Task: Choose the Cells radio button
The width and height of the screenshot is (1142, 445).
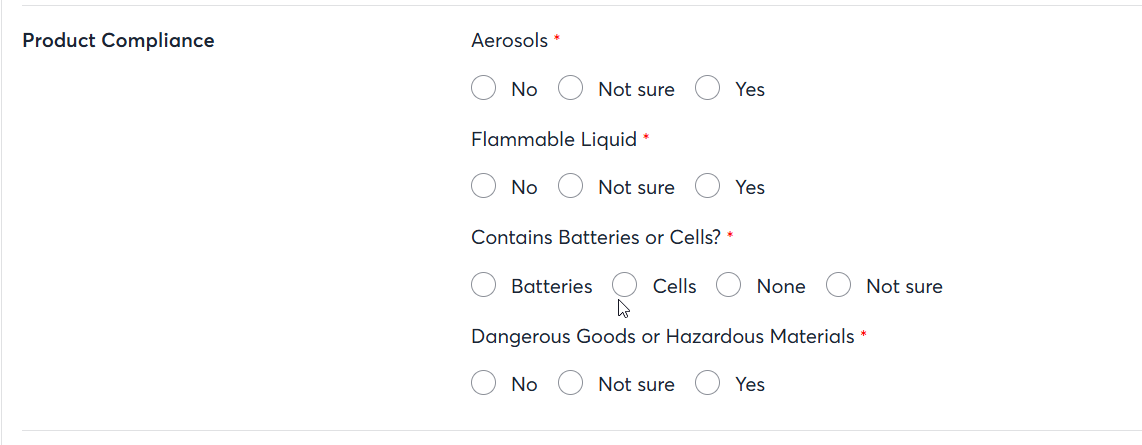Action: 625,286
